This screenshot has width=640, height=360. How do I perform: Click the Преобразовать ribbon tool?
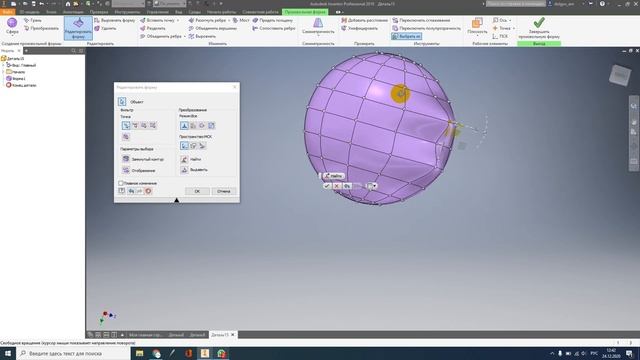[41, 28]
